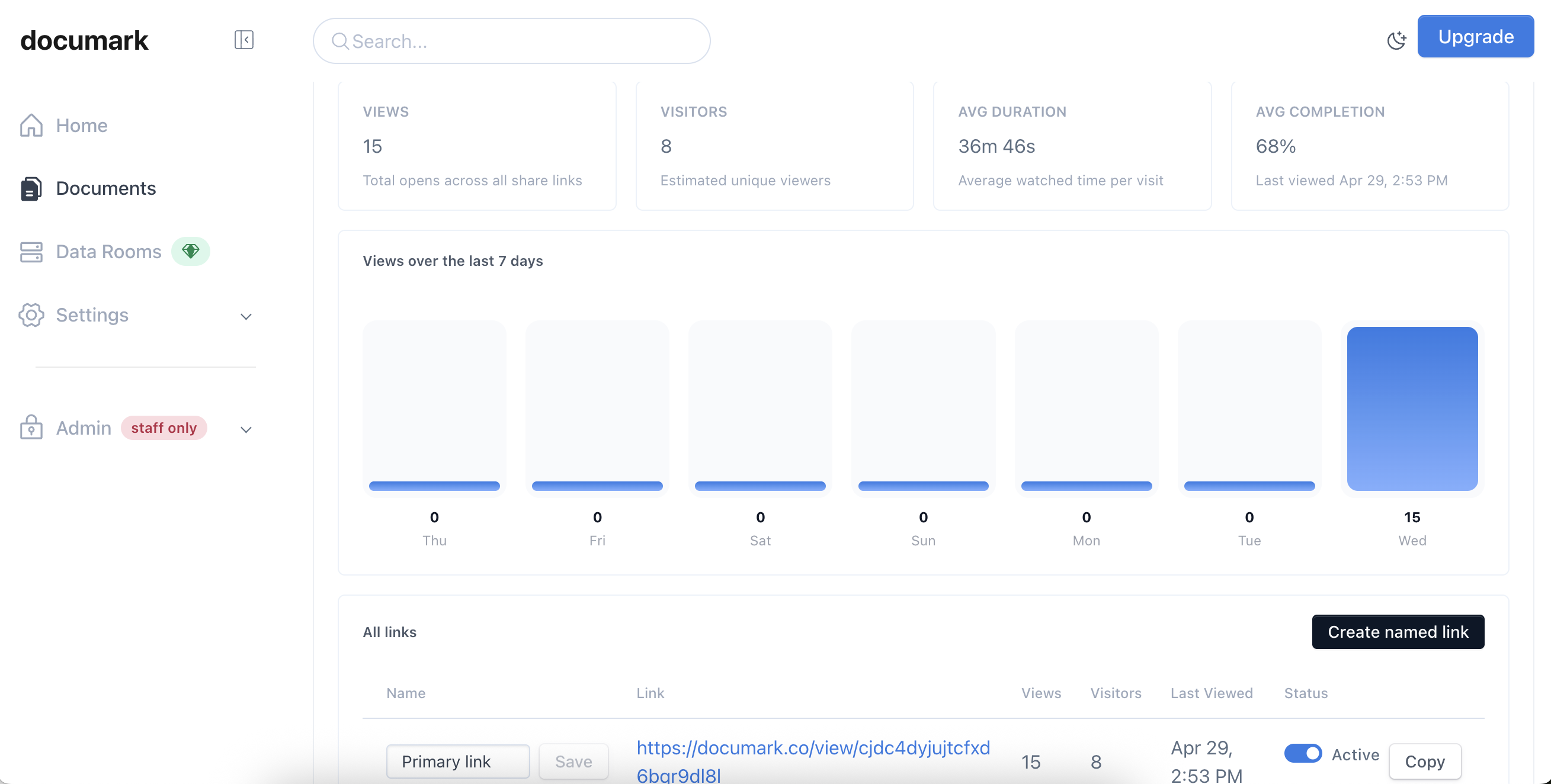Image resolution: width=1551 pixels, height=784 pixels.
Task: Click the Admin lock icon
Action: tap(31, 427)
